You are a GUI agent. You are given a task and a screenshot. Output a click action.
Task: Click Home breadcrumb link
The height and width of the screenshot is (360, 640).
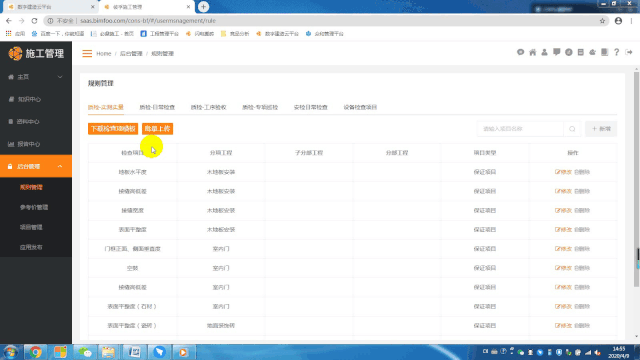(104, 53)
